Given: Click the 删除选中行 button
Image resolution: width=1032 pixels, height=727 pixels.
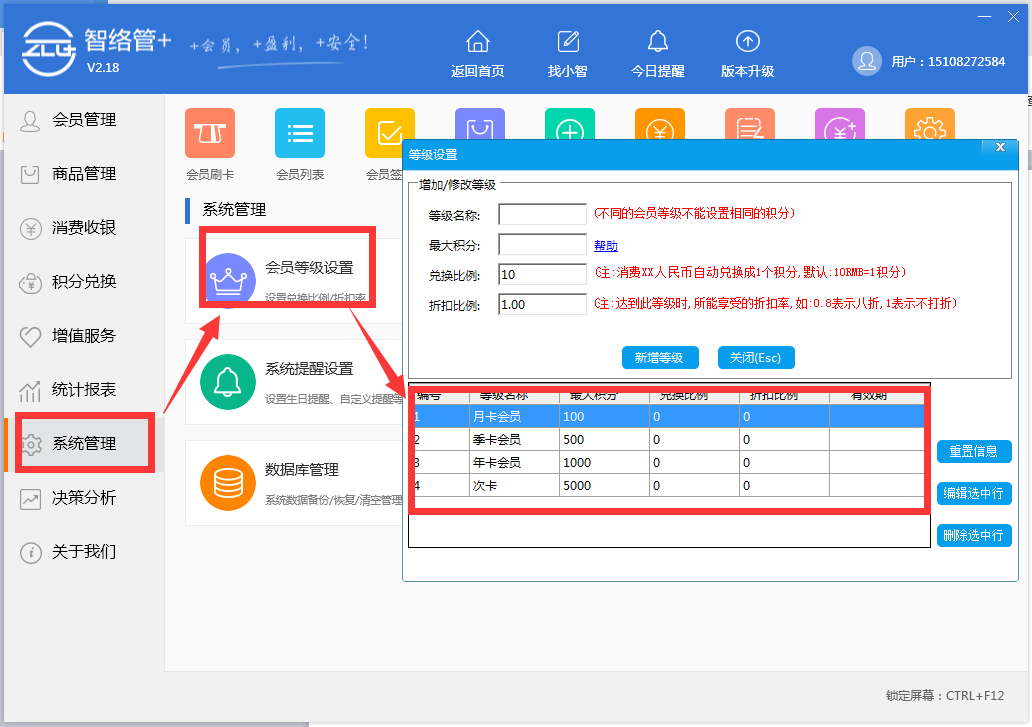Looking at the screenshot, I should [x=974, y=536].
